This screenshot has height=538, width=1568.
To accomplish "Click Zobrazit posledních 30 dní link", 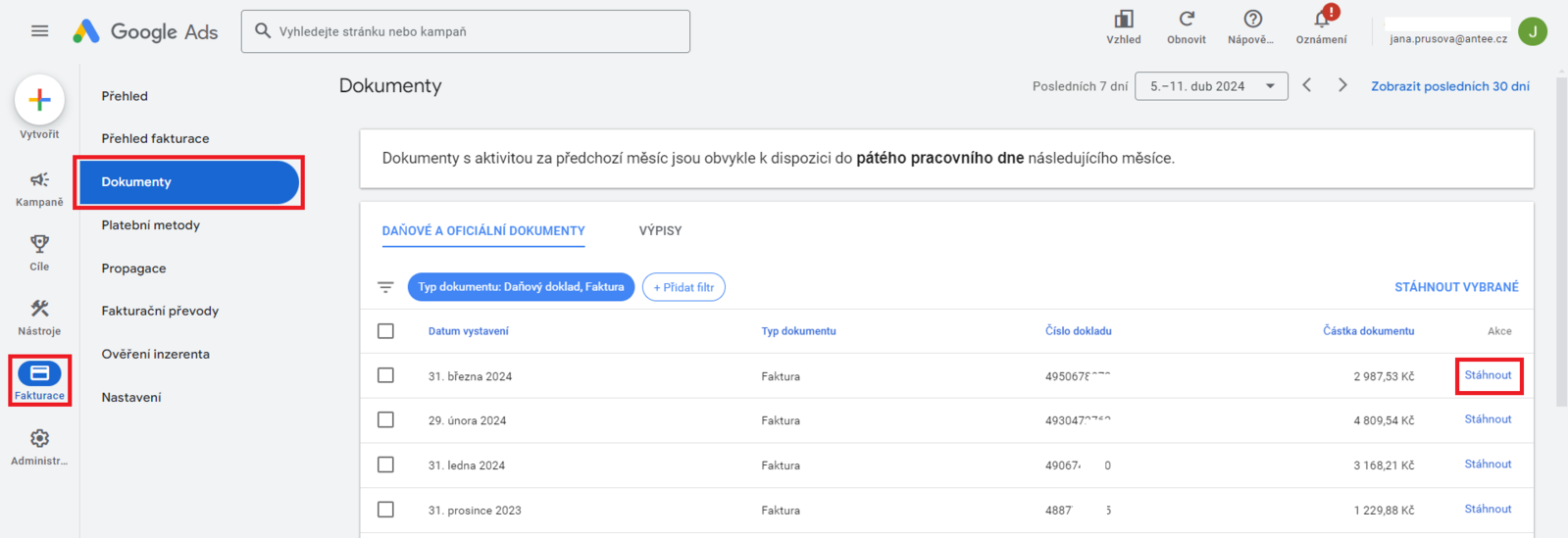I will point(1449,86).
